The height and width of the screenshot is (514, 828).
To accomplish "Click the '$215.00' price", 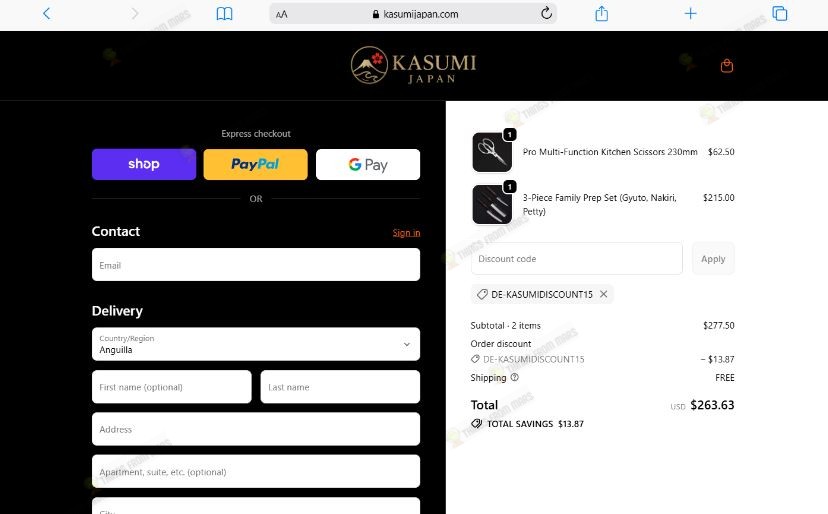I will click(x=718, y=198).
